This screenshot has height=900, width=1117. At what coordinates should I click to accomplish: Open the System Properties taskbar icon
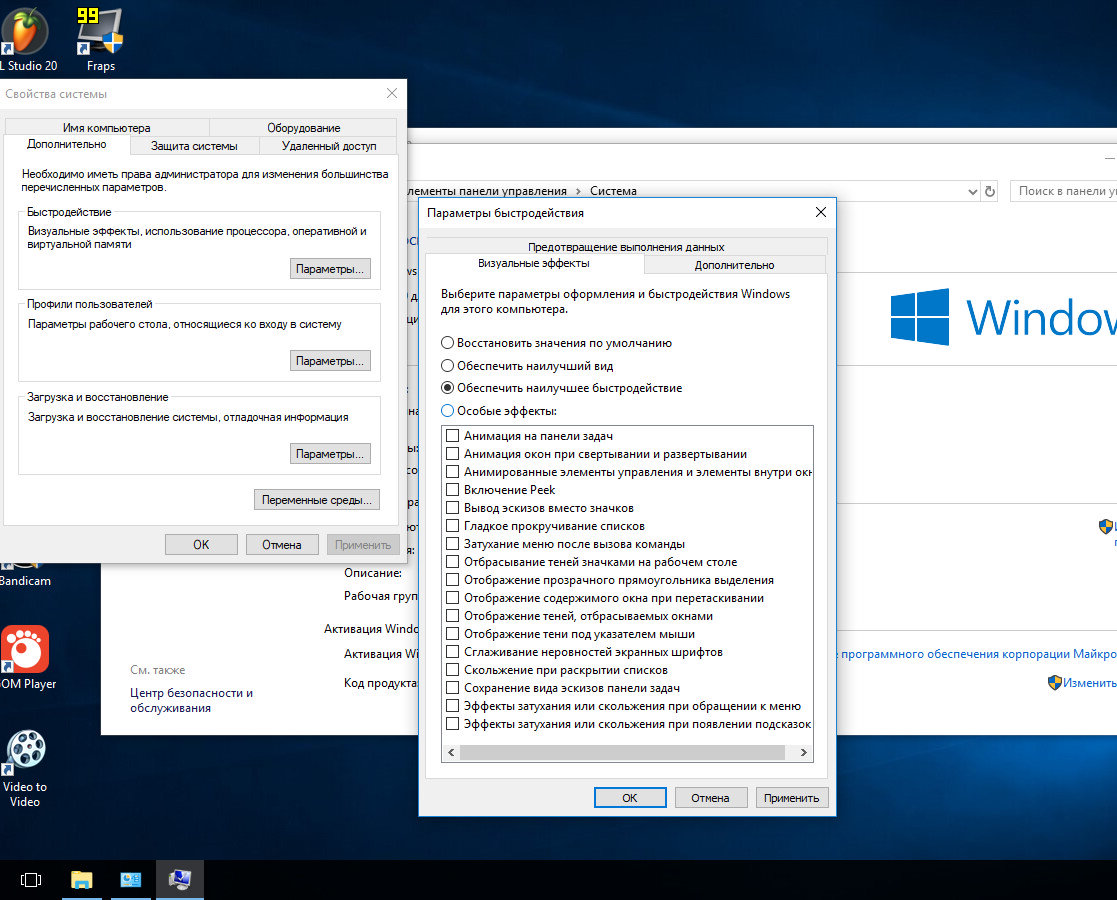[180, 880]
